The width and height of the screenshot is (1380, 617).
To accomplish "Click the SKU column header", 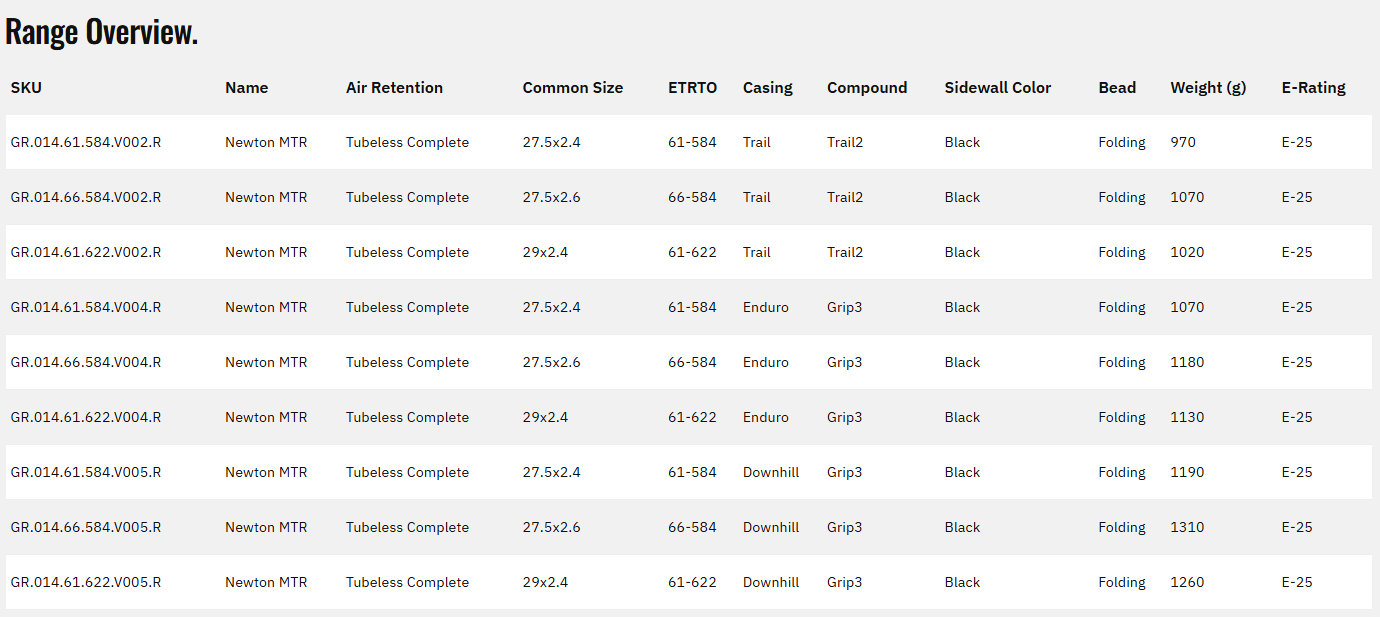I will [26, 88].
